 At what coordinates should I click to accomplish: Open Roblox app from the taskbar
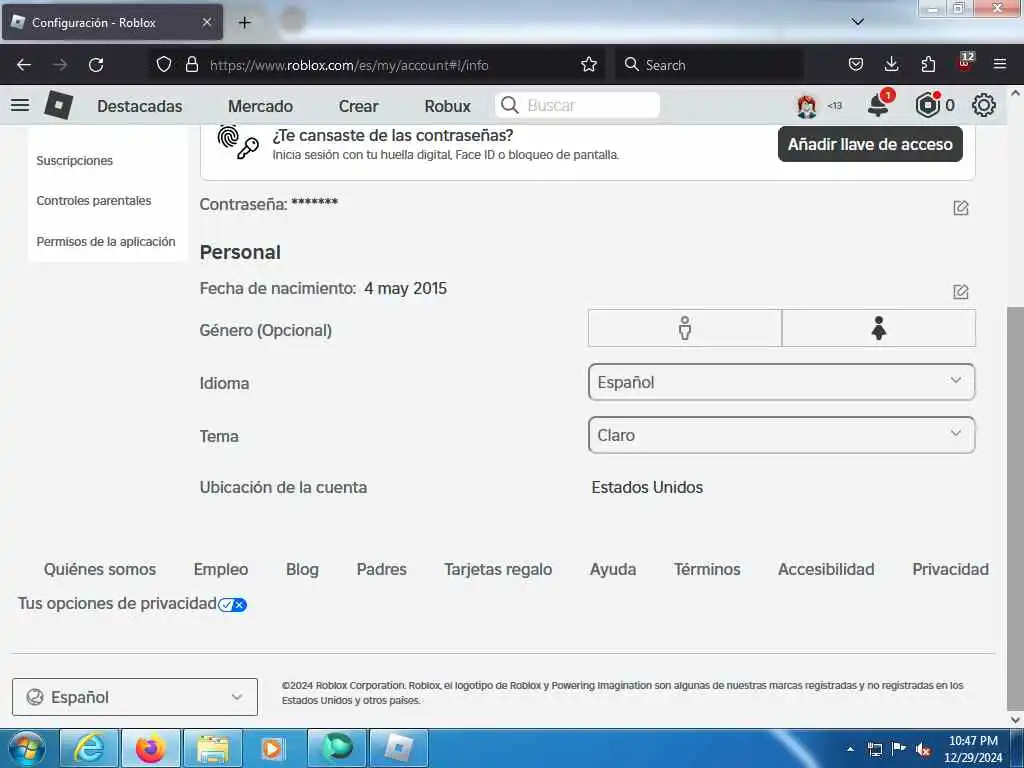[399, 748]
